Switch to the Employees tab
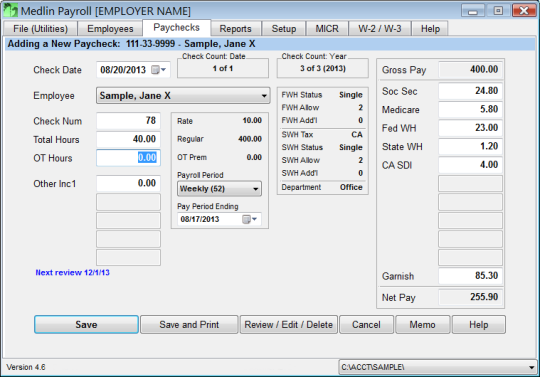540x377 pixels. pyautogui.click(x=110, y=29)
